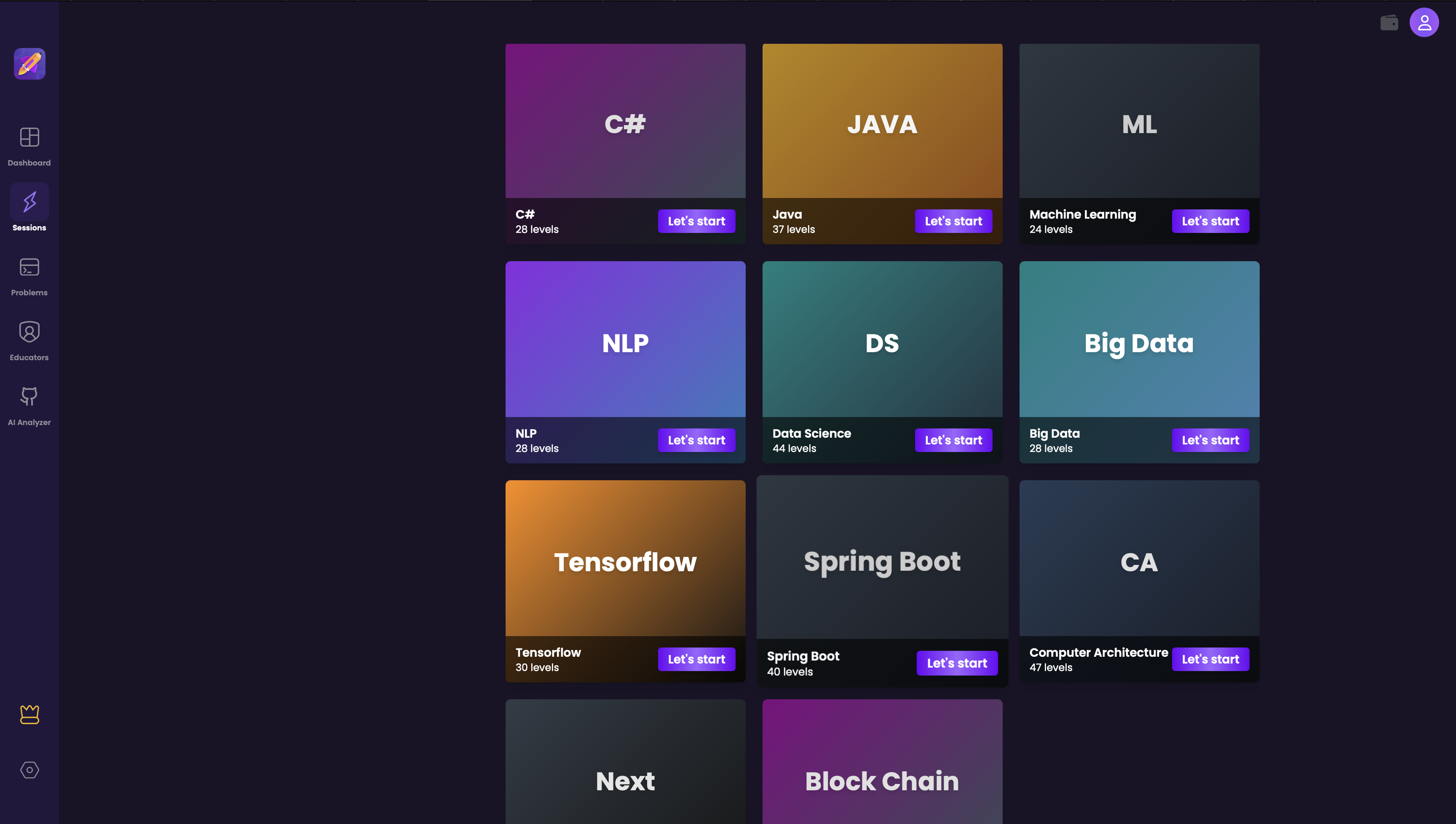Go to Educators sidebar icon

tap(29, 332)
